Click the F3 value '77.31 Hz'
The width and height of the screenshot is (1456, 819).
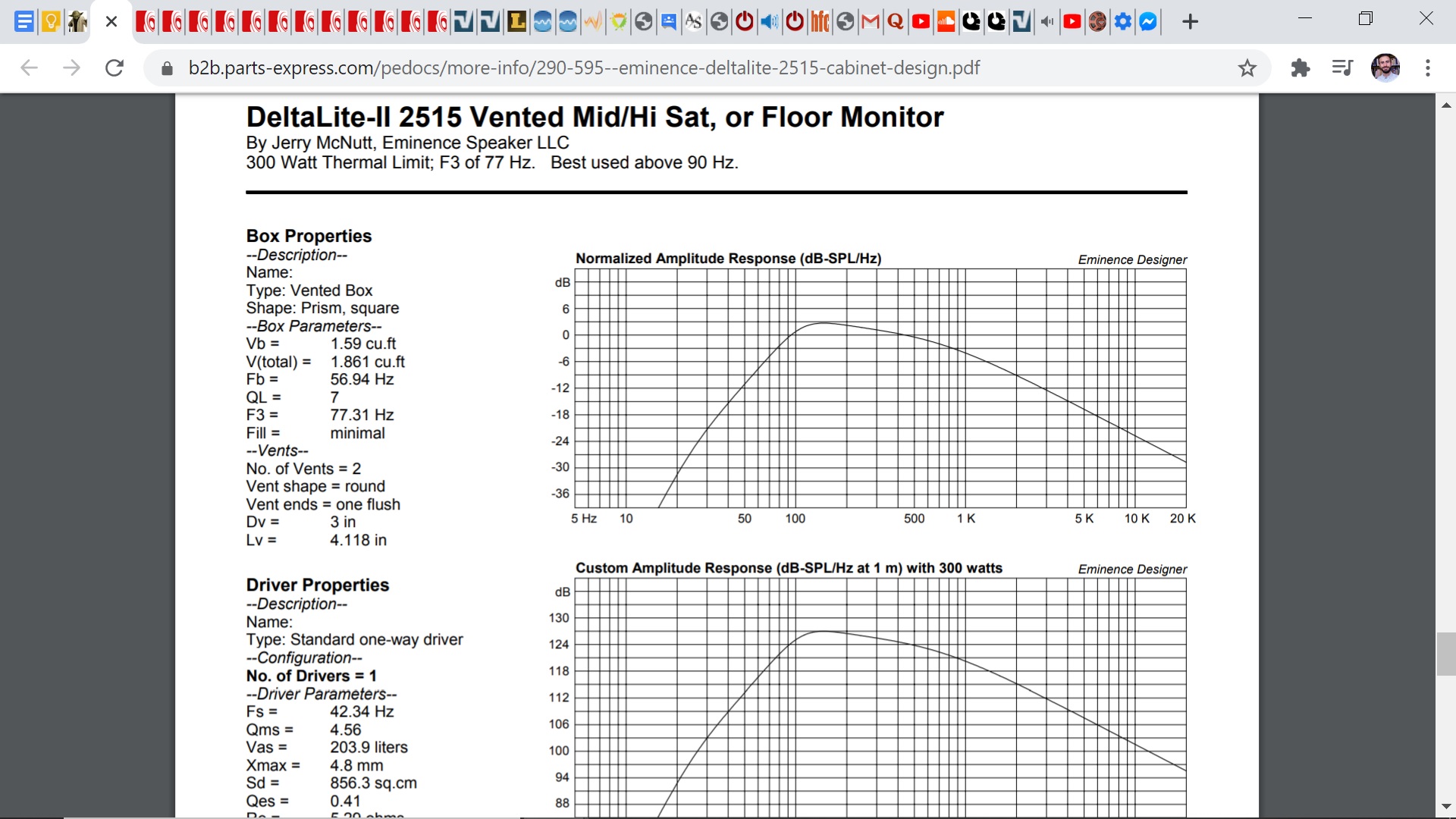point(362,415)
